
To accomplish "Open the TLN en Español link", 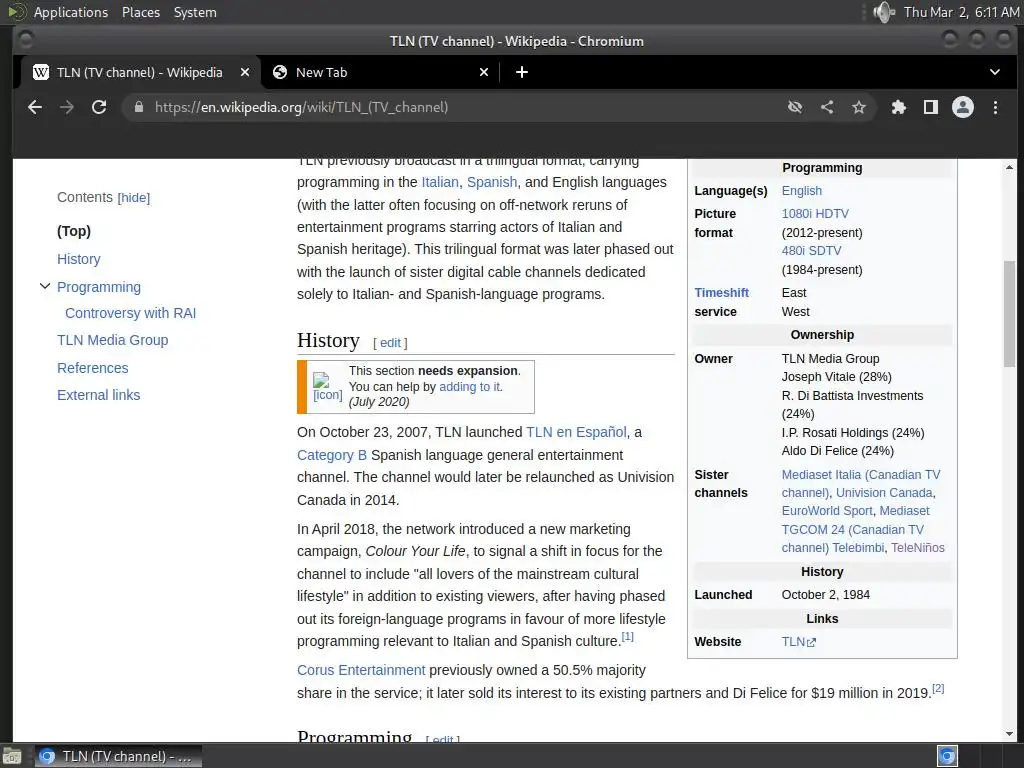I will pos(576,432).
